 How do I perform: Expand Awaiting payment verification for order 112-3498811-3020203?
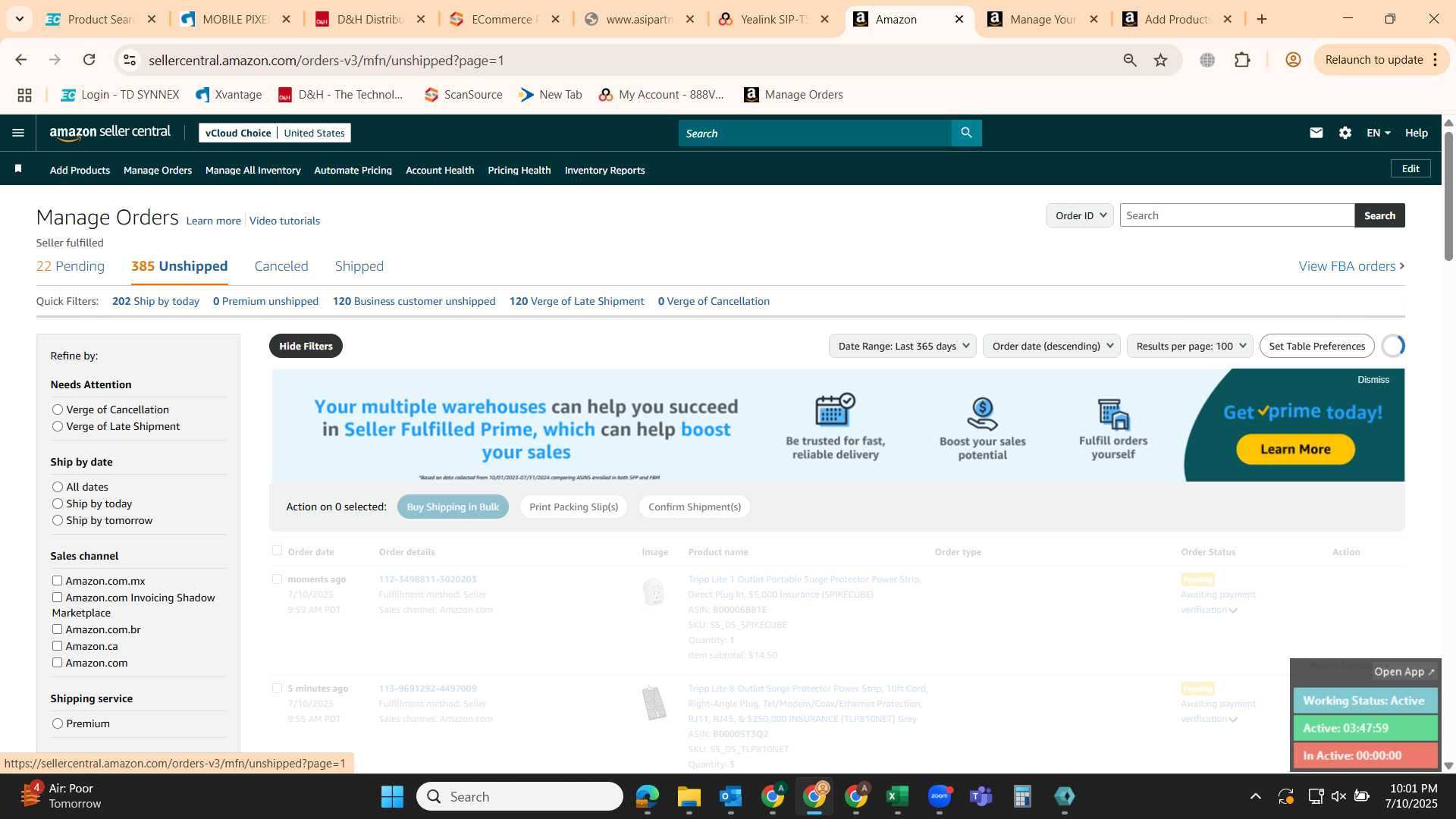1233,610
